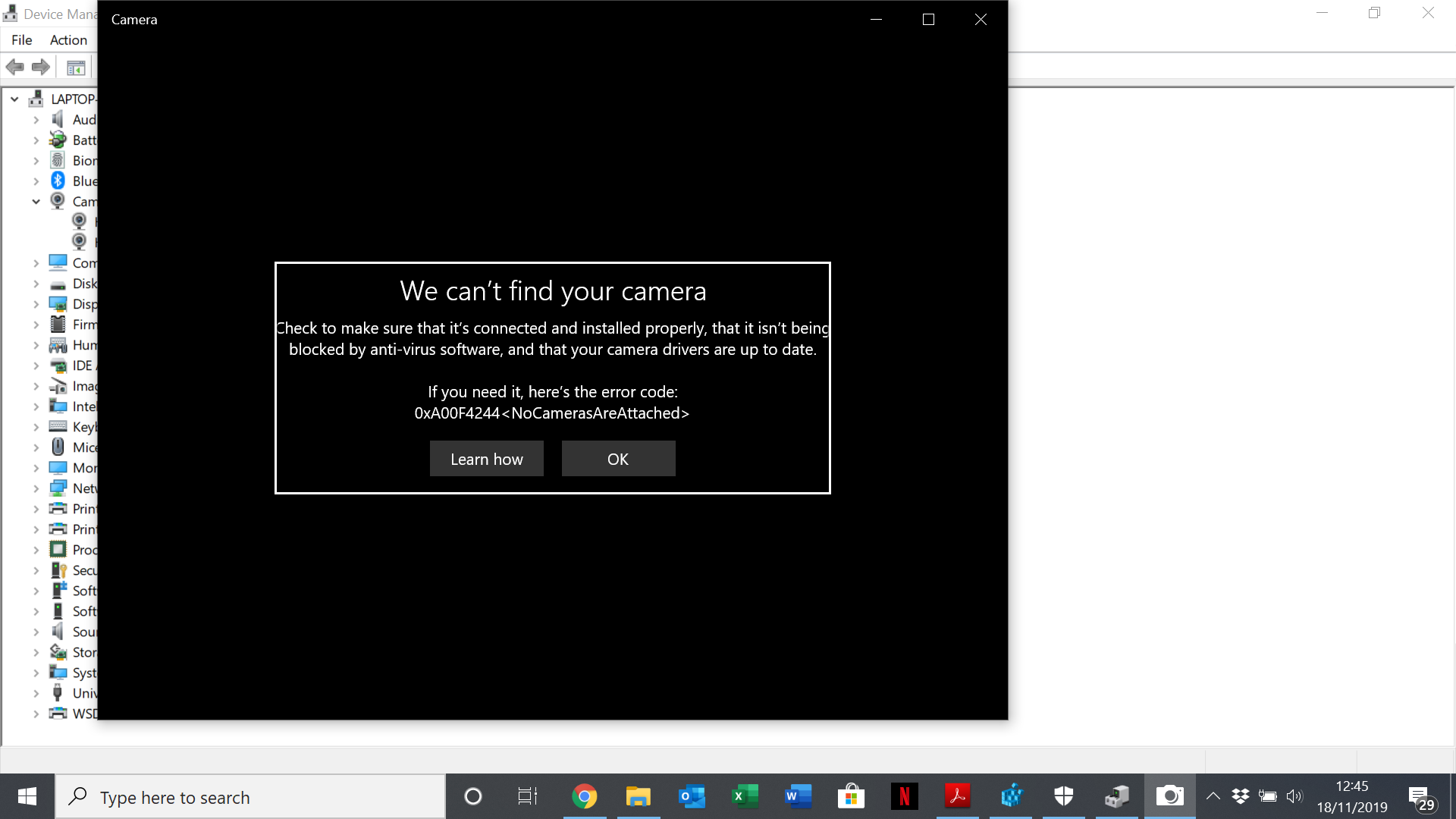
Task: Expand the Audio devices tree node
Action: pyautogui.click(x=36, y=120)
